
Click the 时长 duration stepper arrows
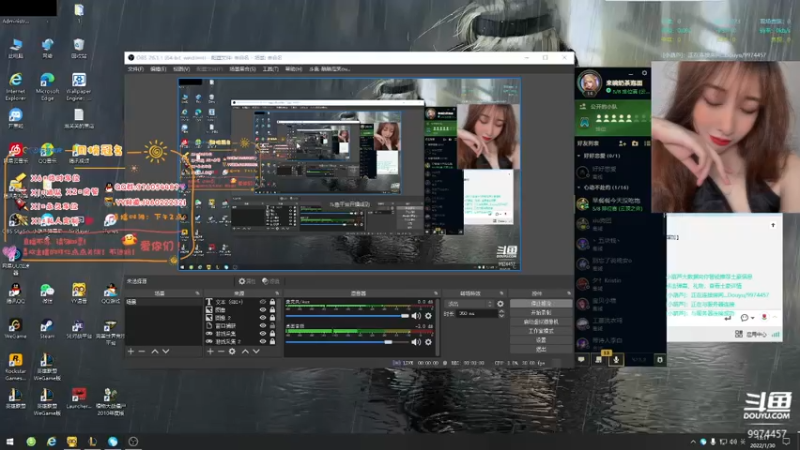(501, 313)
